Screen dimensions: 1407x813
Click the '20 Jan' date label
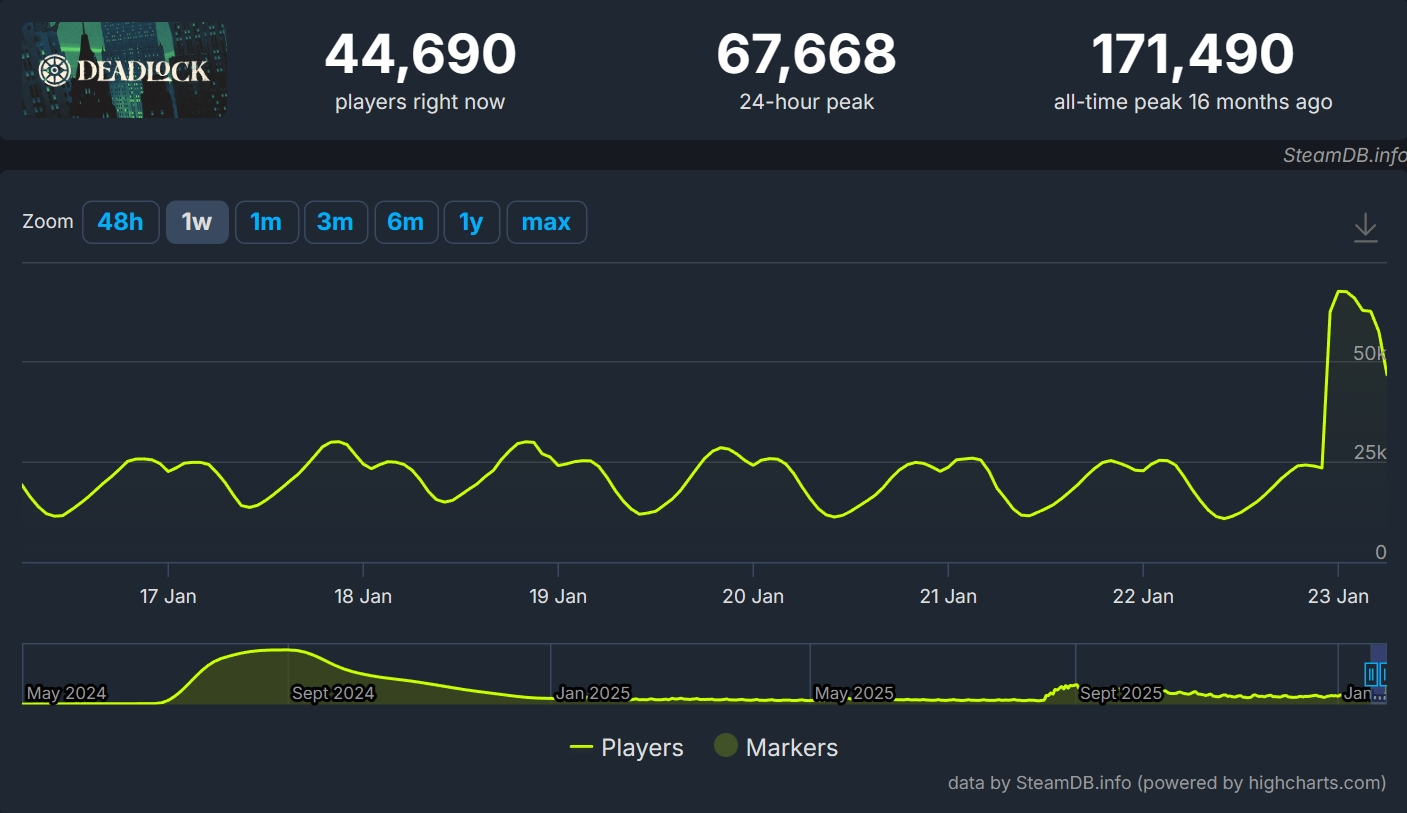[753, 597]
